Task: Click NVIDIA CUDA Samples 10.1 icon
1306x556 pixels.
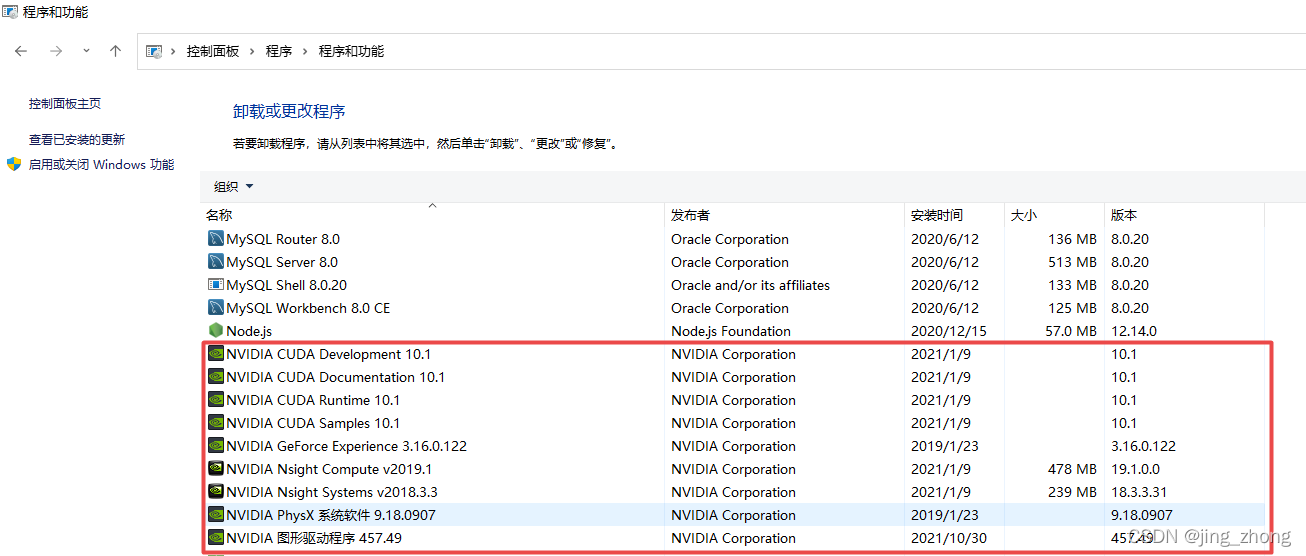Action: pos(216,423)
